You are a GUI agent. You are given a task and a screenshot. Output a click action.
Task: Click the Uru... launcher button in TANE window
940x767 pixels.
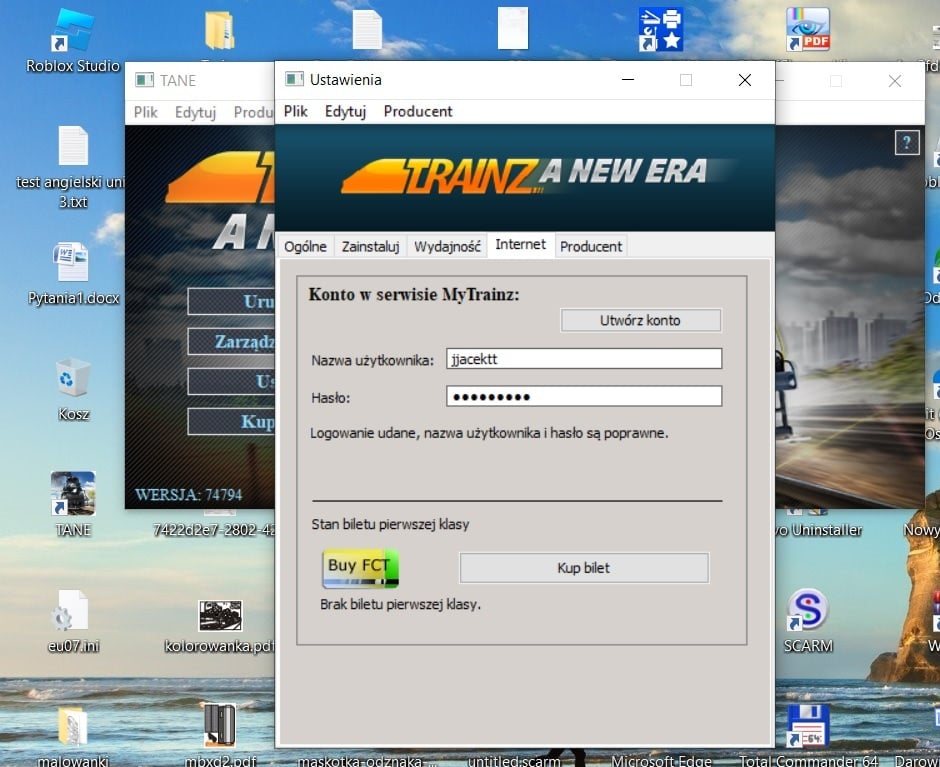pyautogui.click(x=231, y=301)
